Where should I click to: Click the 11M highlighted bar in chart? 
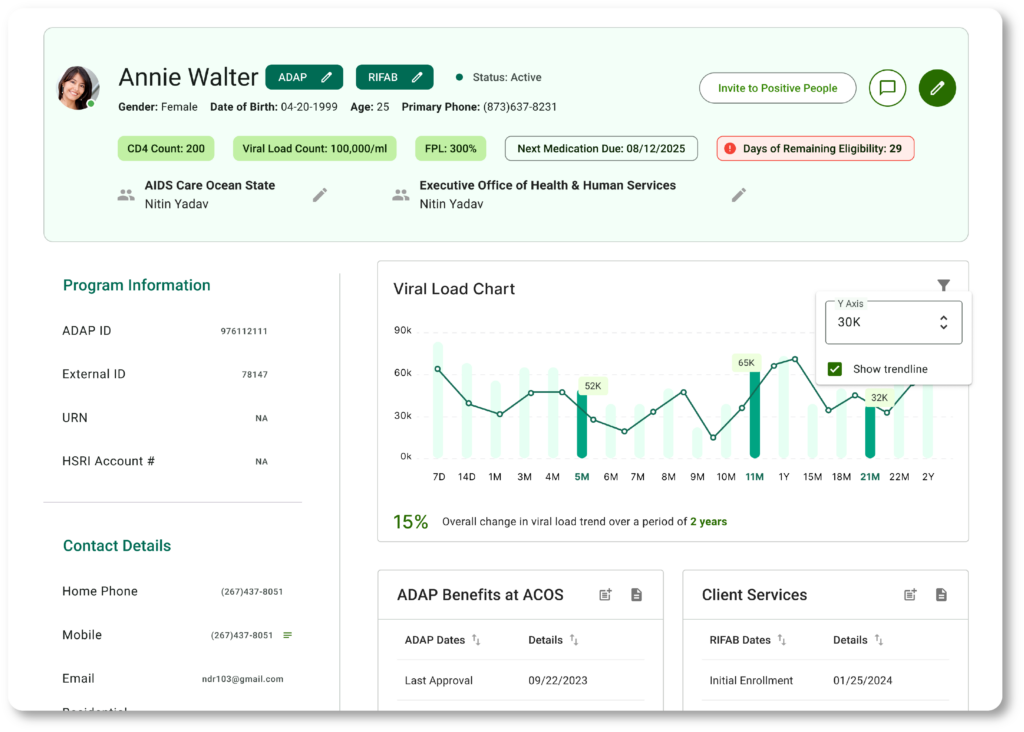(754, 415)
